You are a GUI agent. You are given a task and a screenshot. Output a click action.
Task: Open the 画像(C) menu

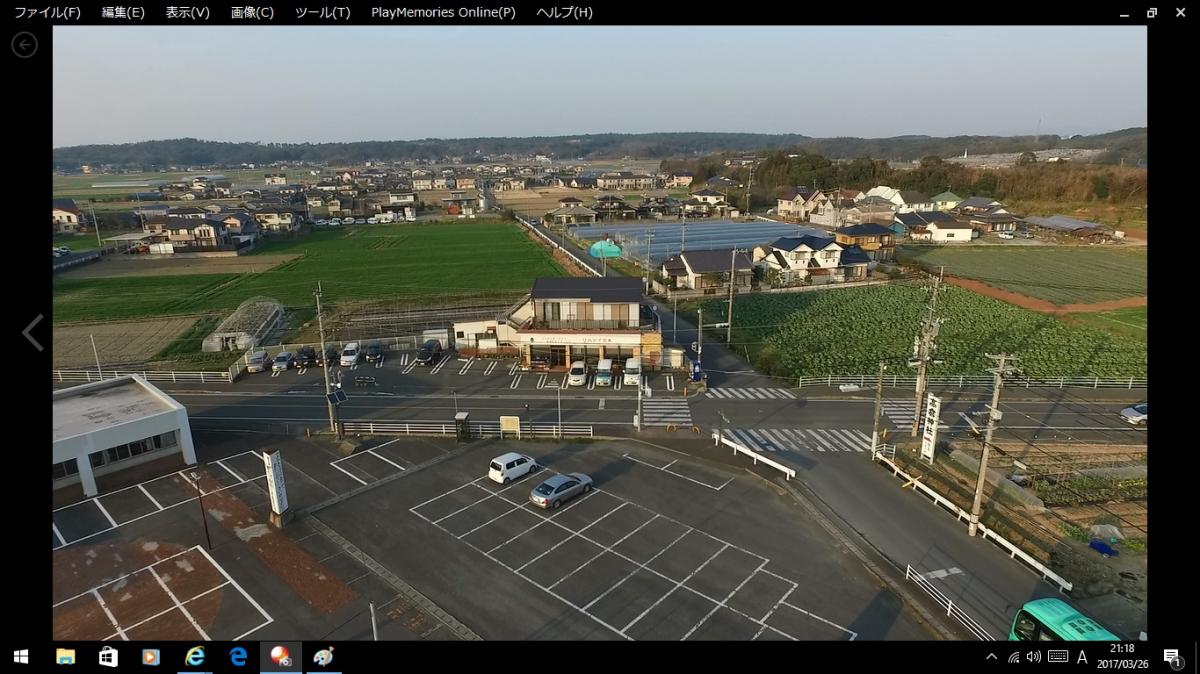252,12
